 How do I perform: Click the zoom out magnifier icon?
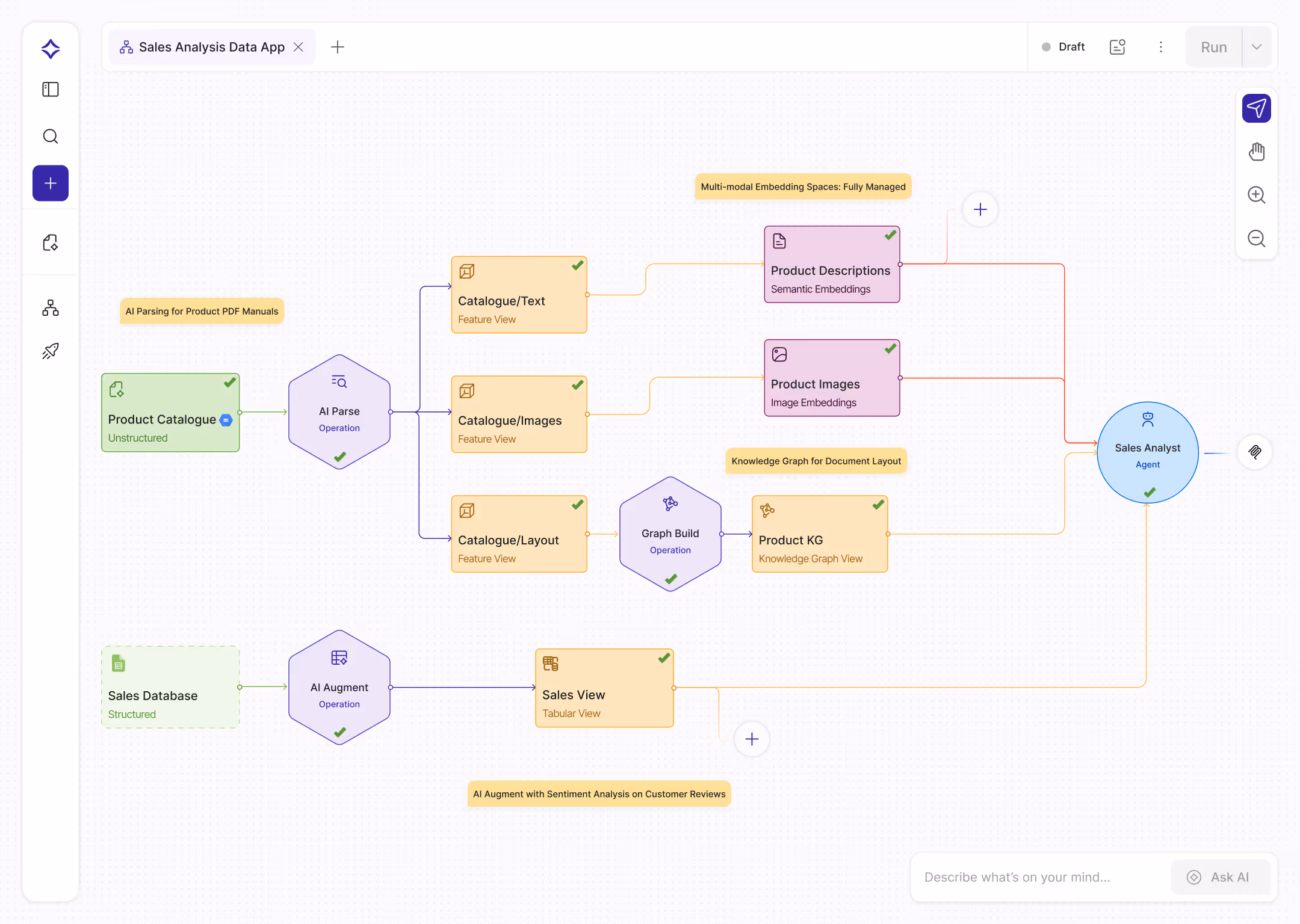1257,239
